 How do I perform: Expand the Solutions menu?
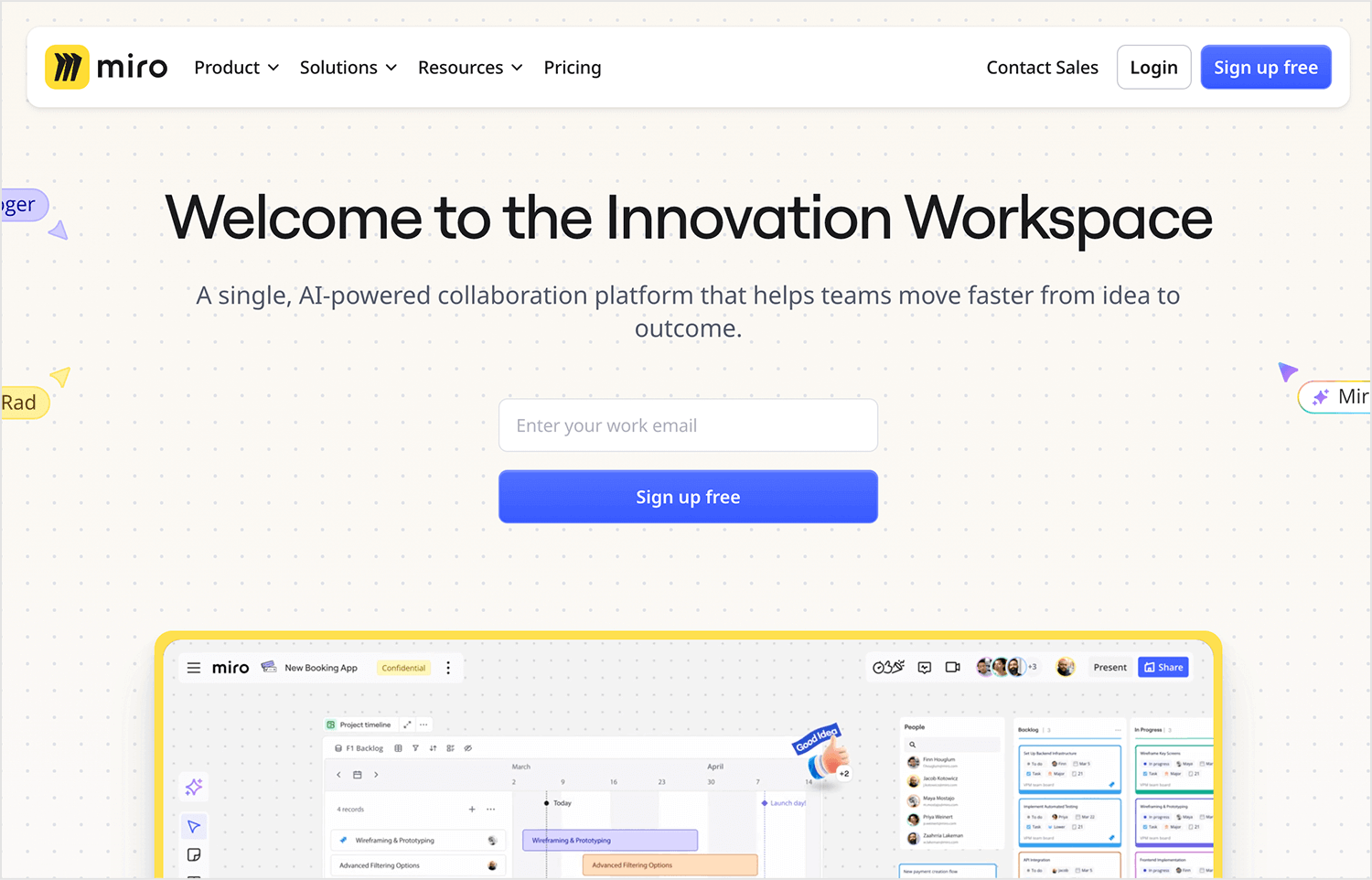(348, 68)
